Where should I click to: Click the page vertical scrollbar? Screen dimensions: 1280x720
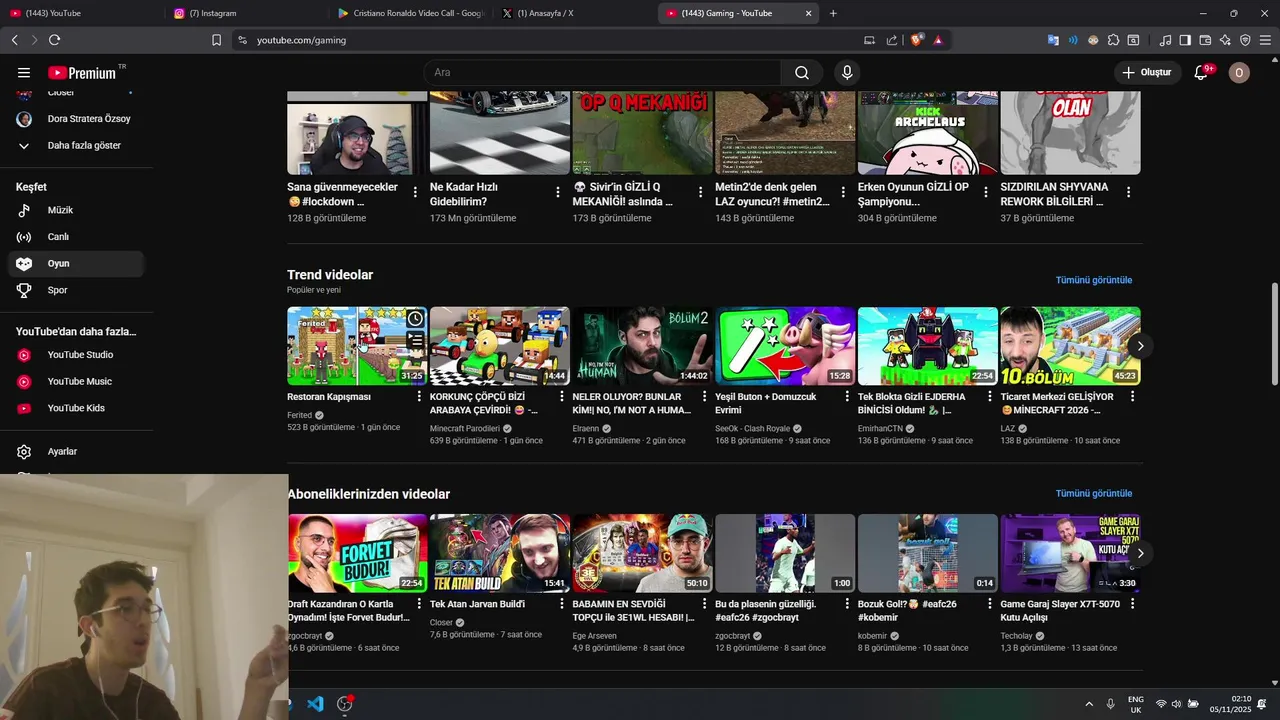pos(1274,333)
